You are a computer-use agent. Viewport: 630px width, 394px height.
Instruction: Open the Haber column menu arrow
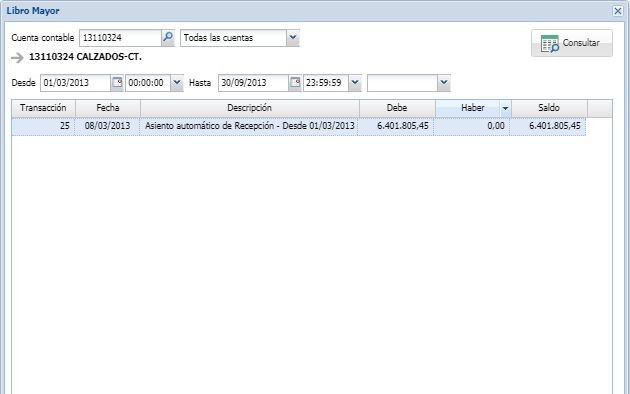(x=505, y=108)
